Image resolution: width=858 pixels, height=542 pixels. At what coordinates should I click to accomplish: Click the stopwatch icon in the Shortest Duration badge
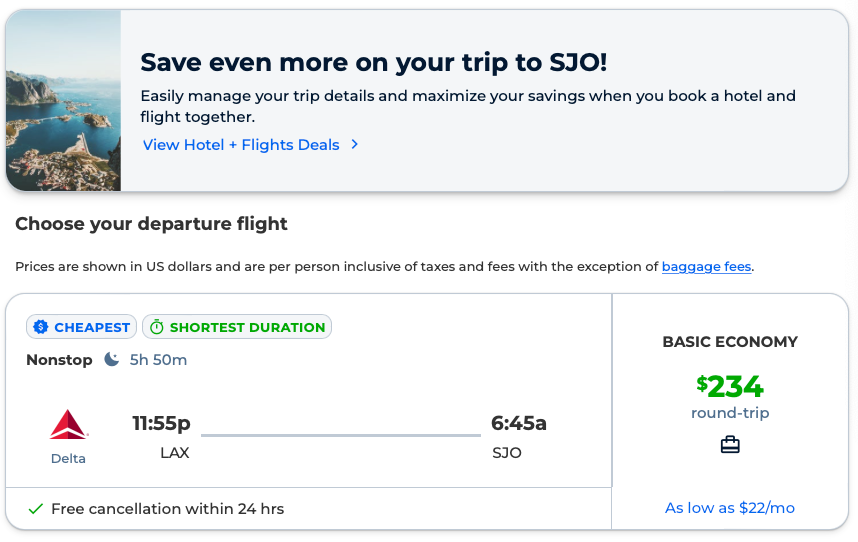(x=156, y=327)
